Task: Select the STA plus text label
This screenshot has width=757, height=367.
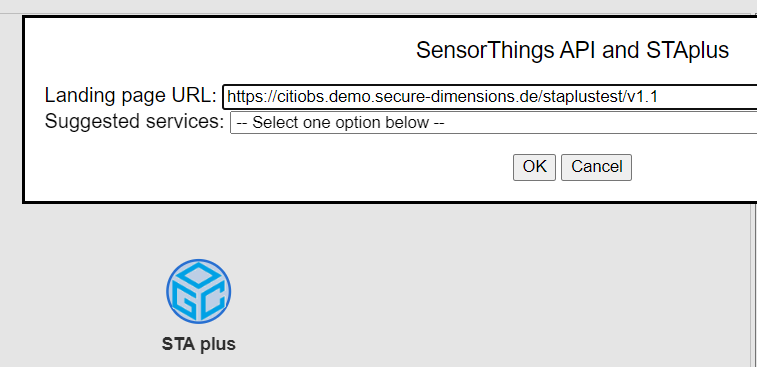Action: click(x=198, y=344)
